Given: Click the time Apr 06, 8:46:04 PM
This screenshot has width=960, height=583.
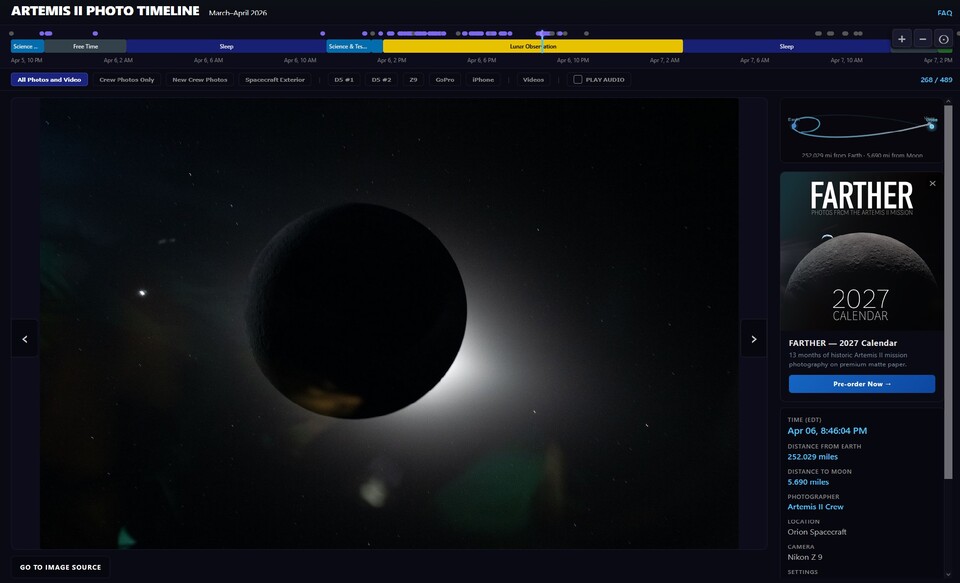Looking at the screenshot, I should tap(827, 431).
